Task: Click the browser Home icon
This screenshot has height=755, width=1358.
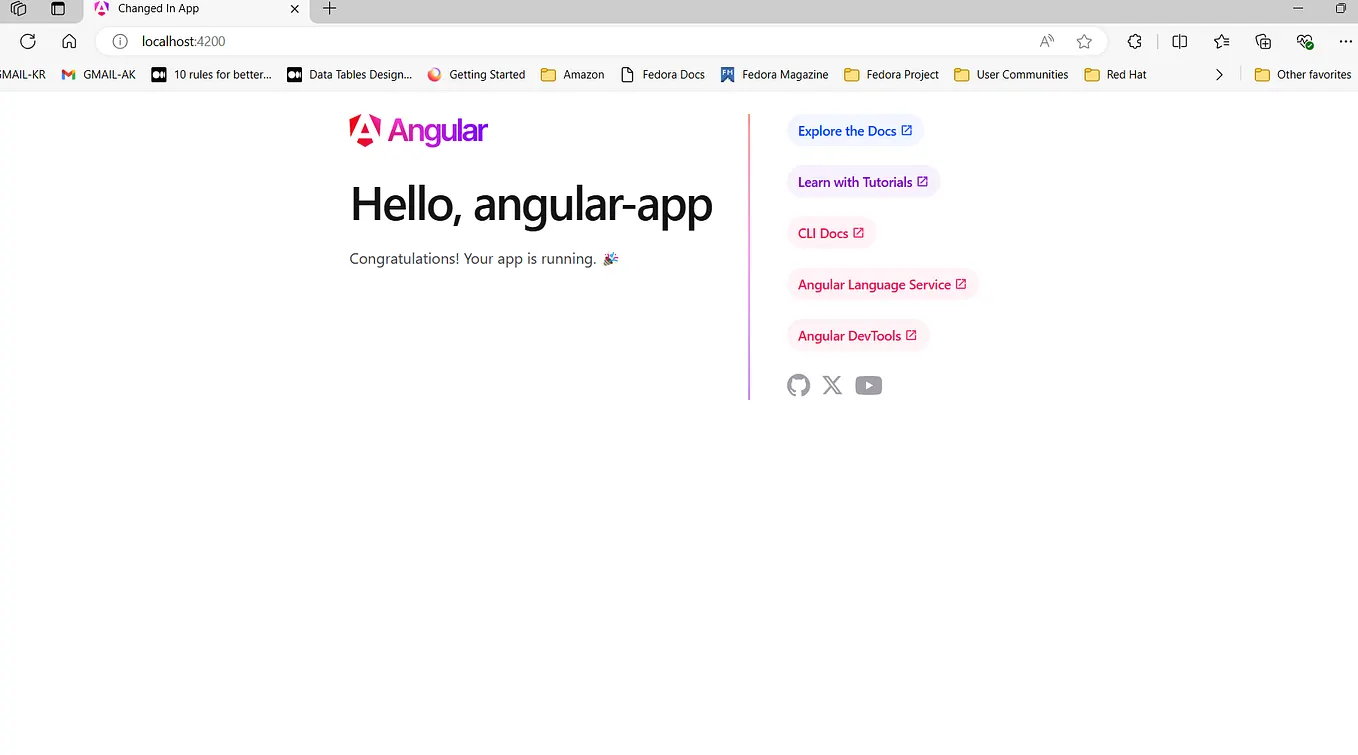Action: click(67, 41)
